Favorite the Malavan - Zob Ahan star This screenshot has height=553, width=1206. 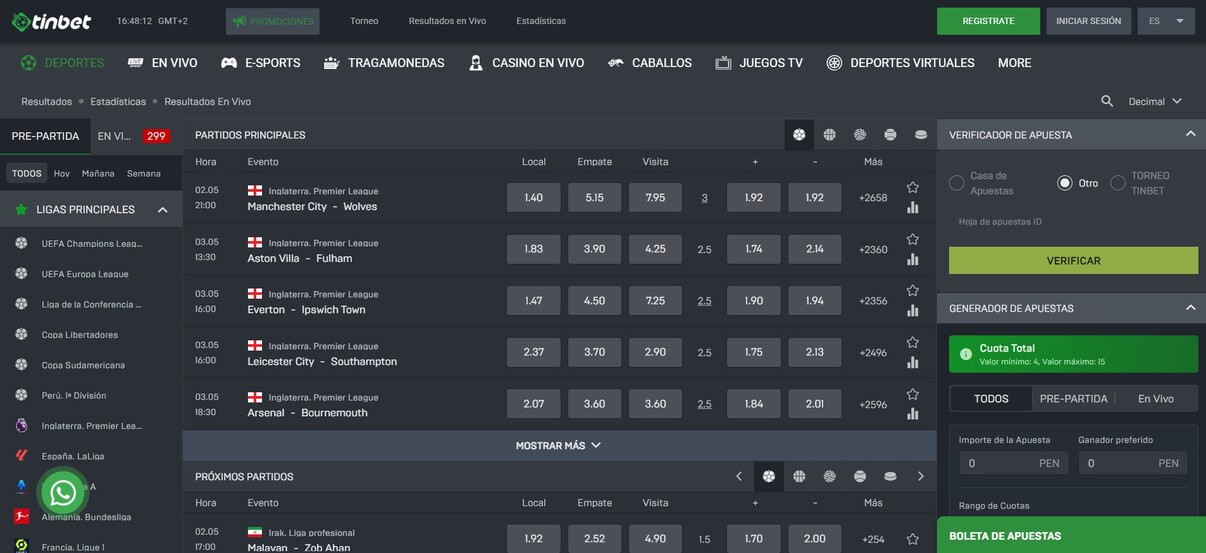pyautogui.click(x=912, y=539)
